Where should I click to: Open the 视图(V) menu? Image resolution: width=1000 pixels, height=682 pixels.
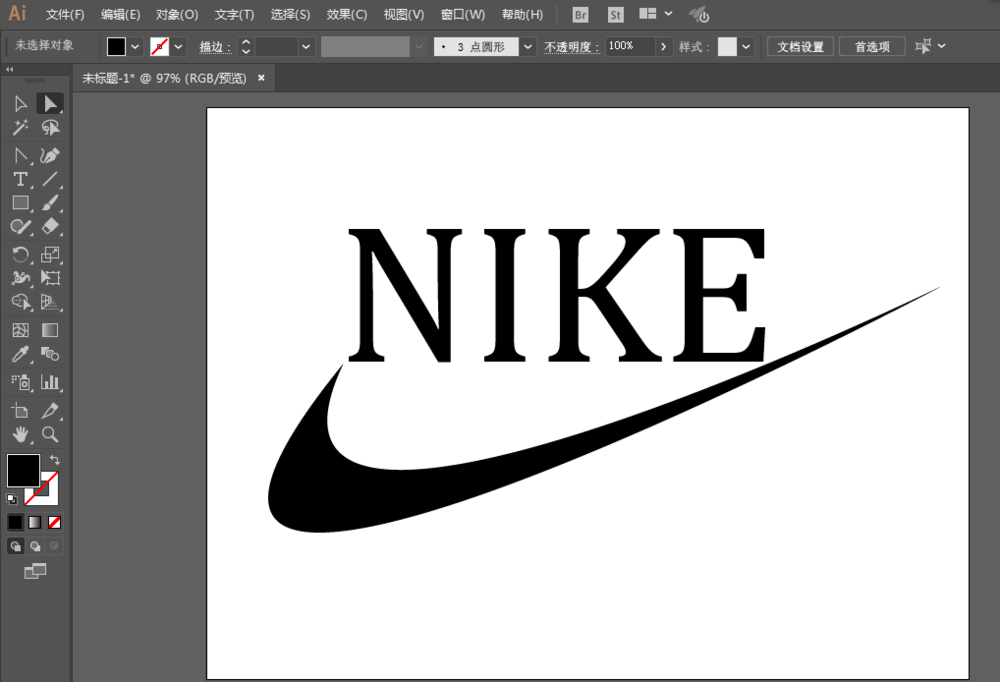(404, 15)
